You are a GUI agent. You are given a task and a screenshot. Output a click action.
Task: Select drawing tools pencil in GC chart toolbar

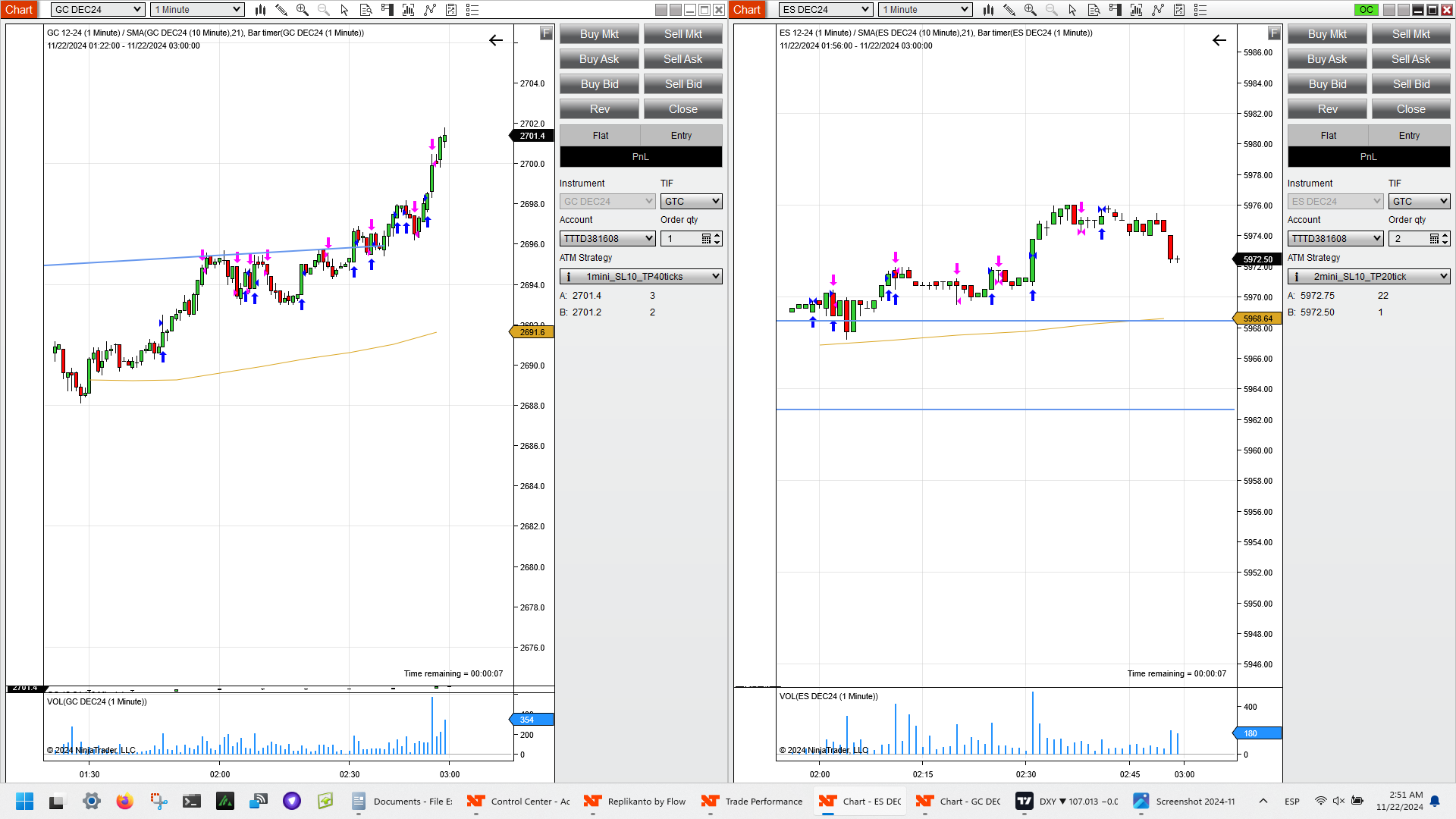[281, 10]
